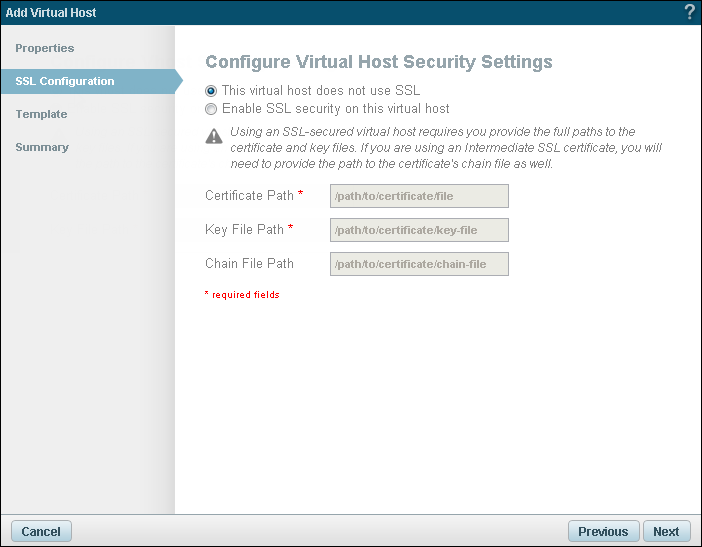Proceed with the Next button

tap(666, 531)
